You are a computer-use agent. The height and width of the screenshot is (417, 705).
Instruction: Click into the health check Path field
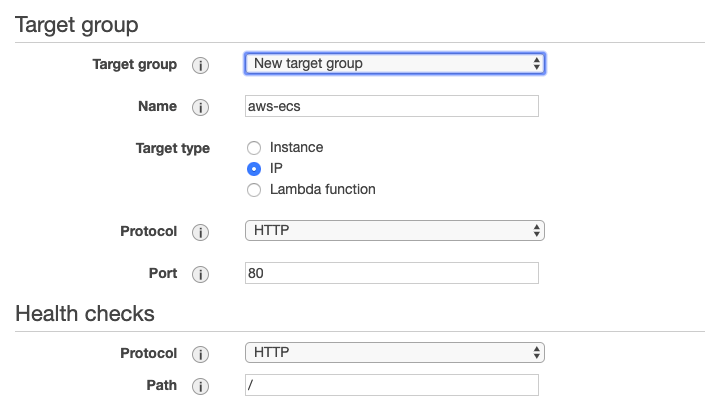(x=392, y=385)
